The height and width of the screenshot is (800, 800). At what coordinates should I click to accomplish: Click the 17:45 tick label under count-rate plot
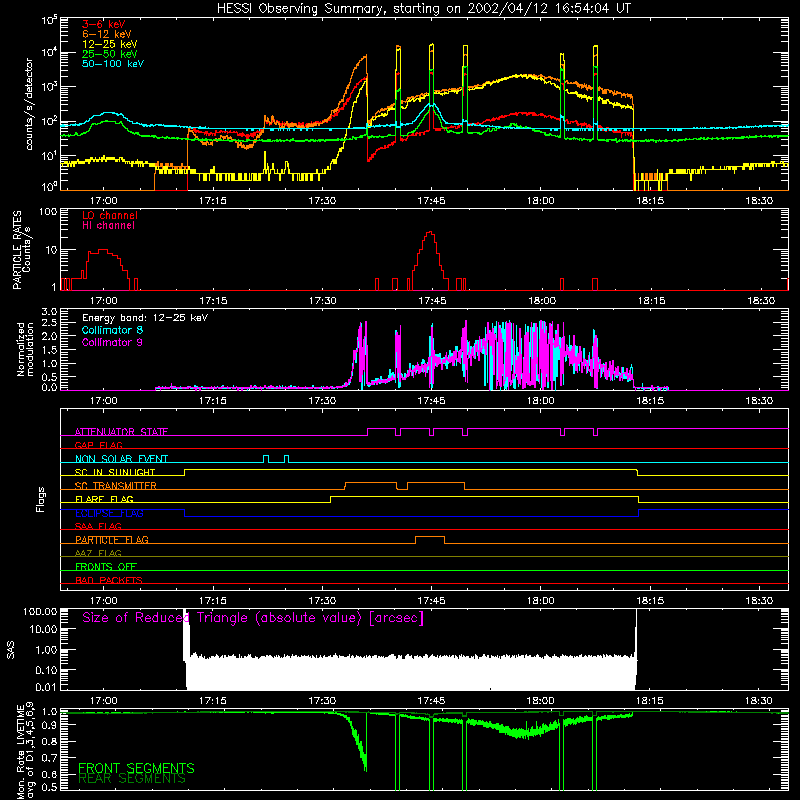tap(431, 201)
